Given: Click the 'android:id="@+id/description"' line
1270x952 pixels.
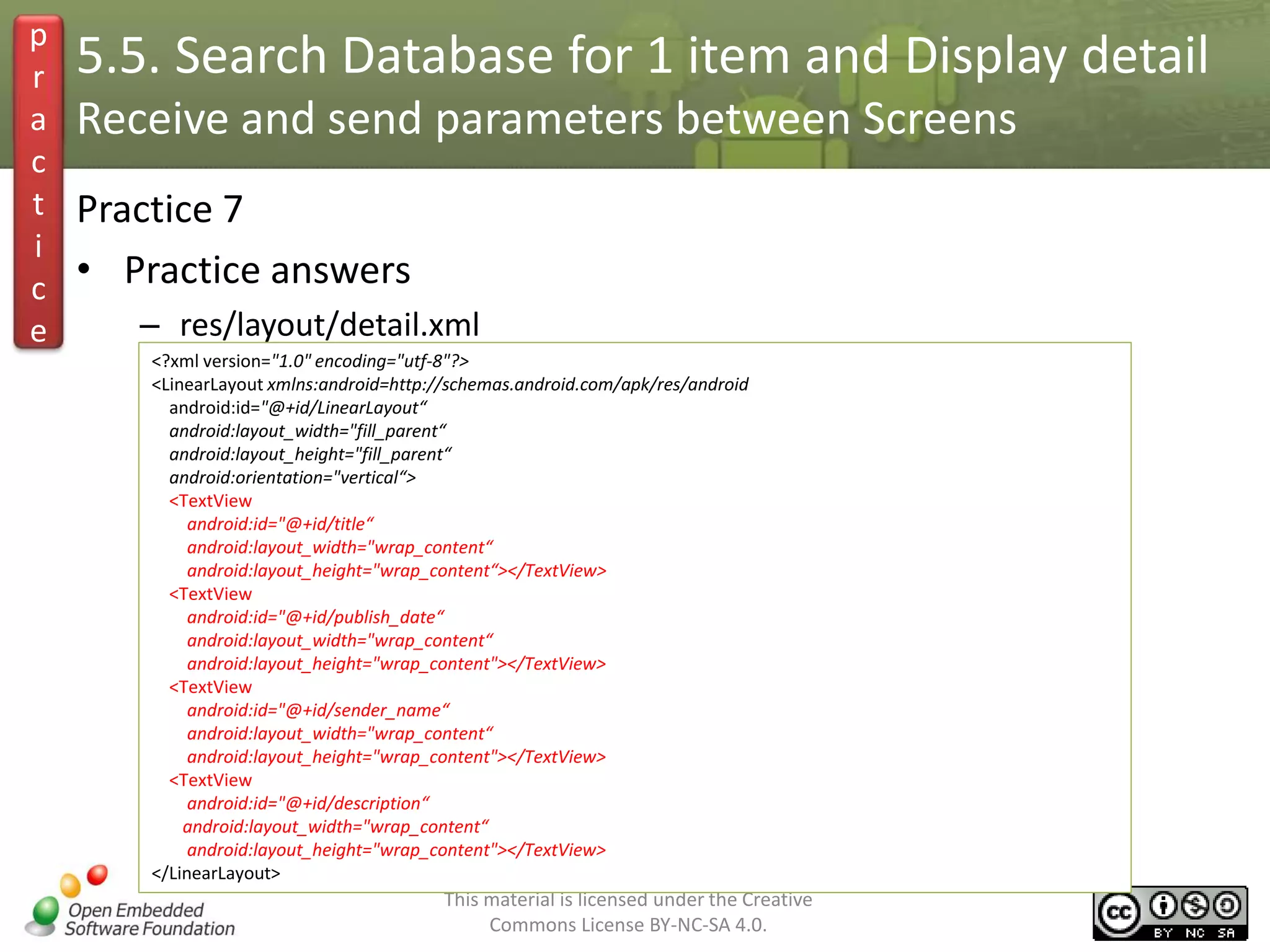Looking at the screenshot, I should click(x=308, y=803).
